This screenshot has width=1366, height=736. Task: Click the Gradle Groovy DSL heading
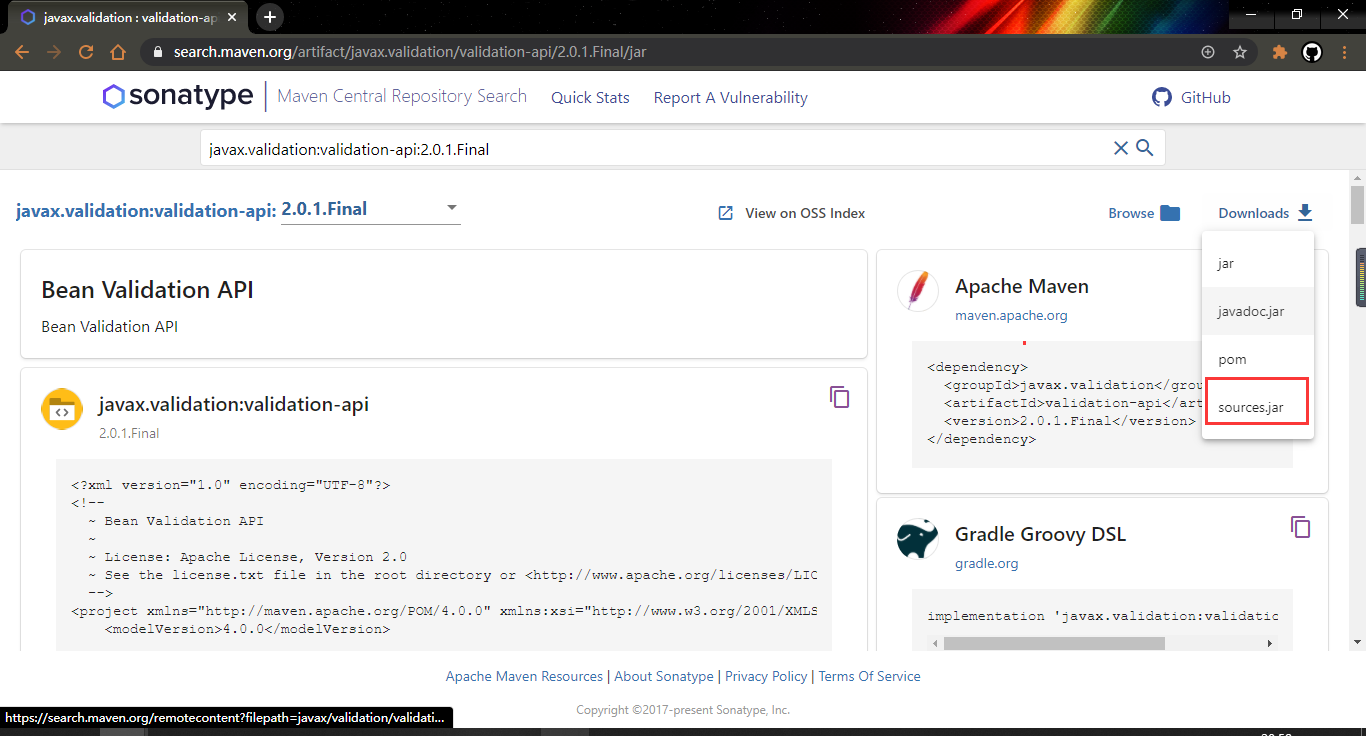(x=1040, y=534)
